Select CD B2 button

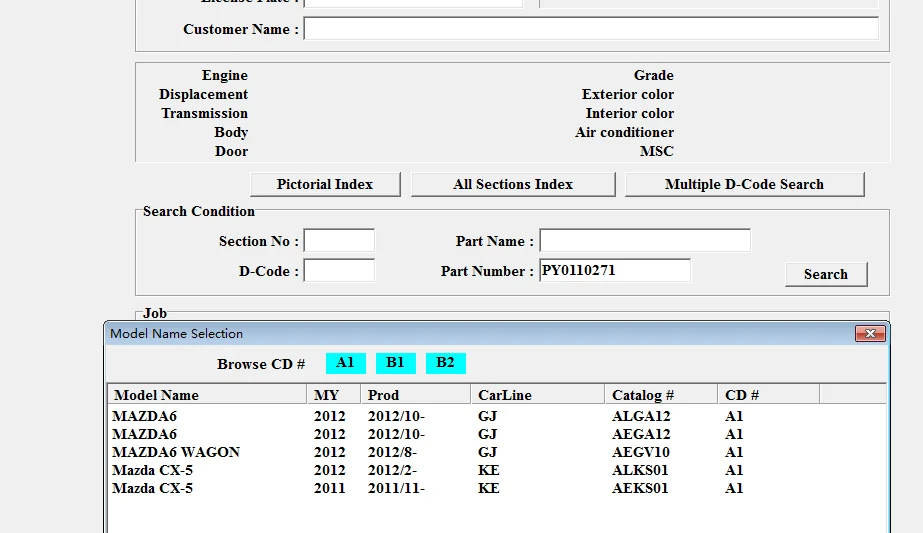(x=445, y=363)
